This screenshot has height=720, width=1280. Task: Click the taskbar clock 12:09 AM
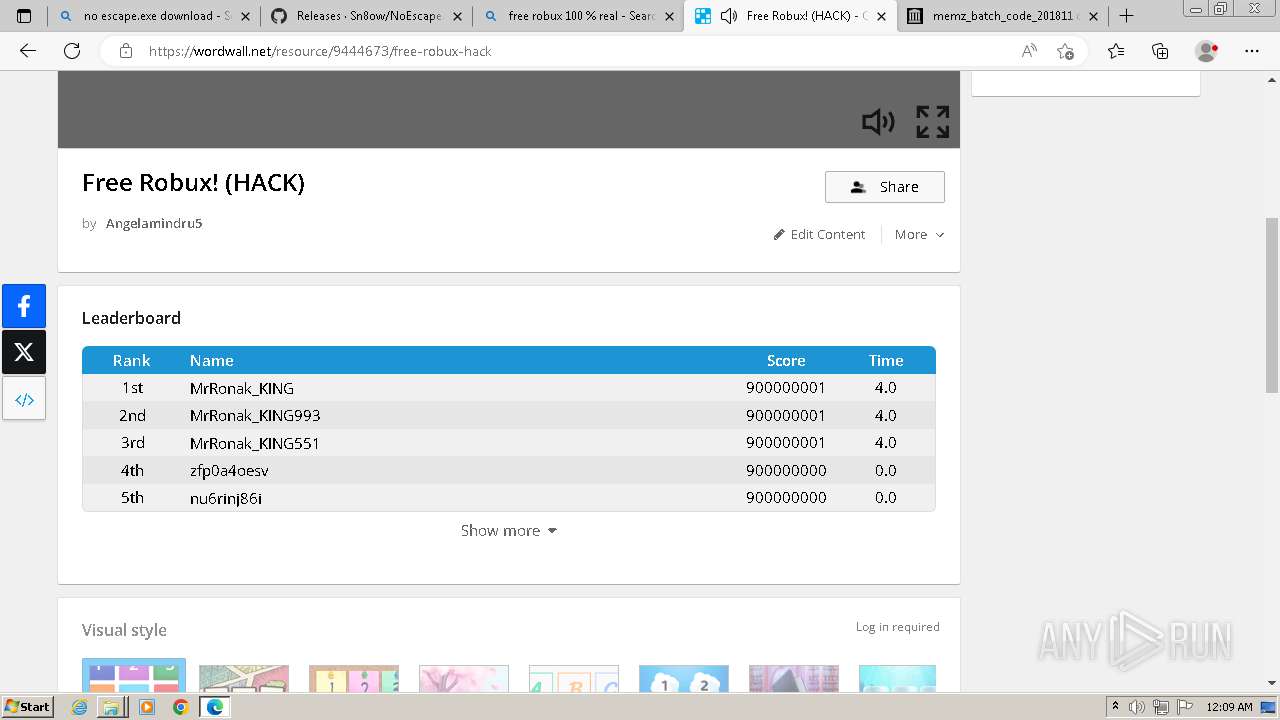(x=1229, y=707)
